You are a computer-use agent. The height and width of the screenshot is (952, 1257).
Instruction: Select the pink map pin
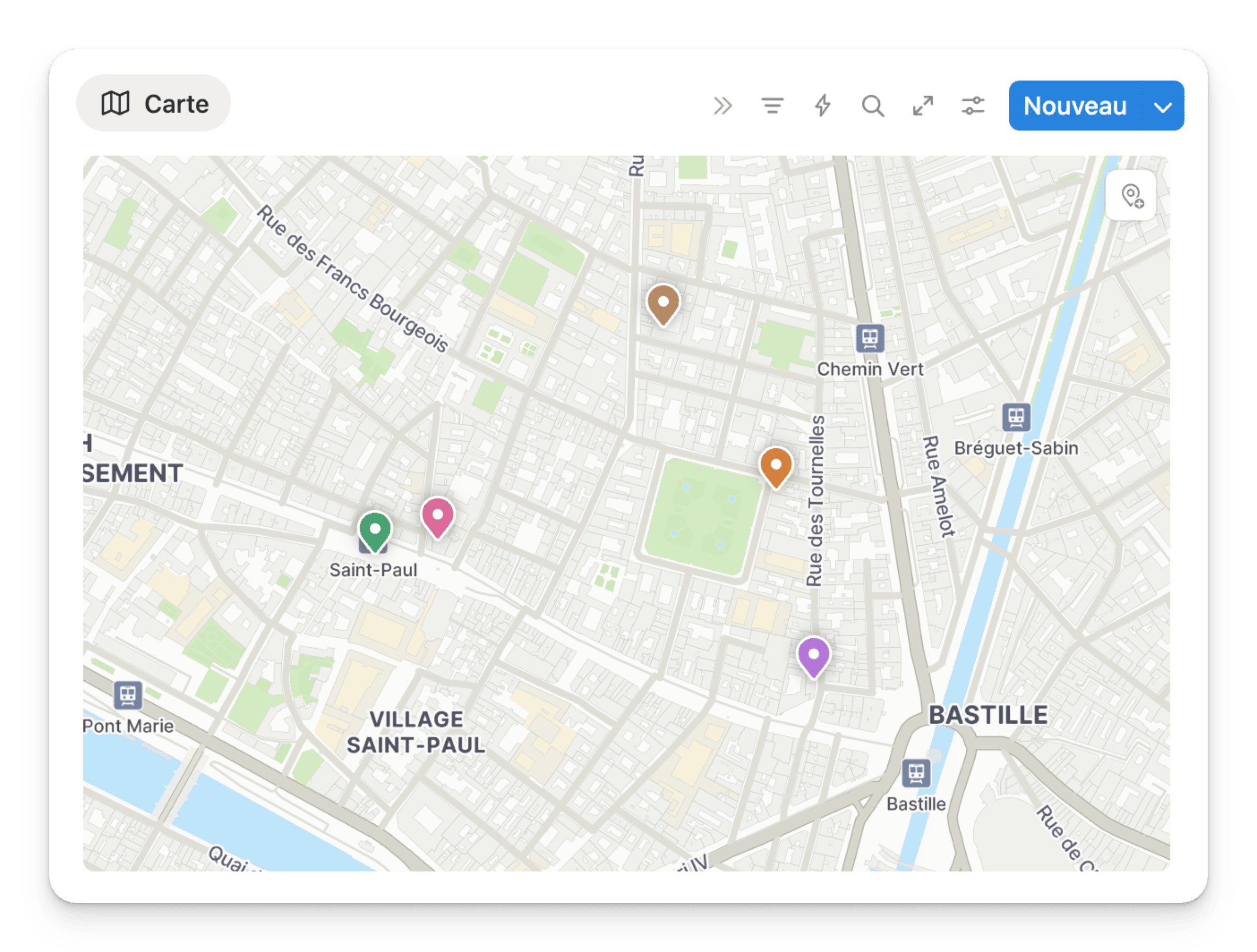coord(437,516)
